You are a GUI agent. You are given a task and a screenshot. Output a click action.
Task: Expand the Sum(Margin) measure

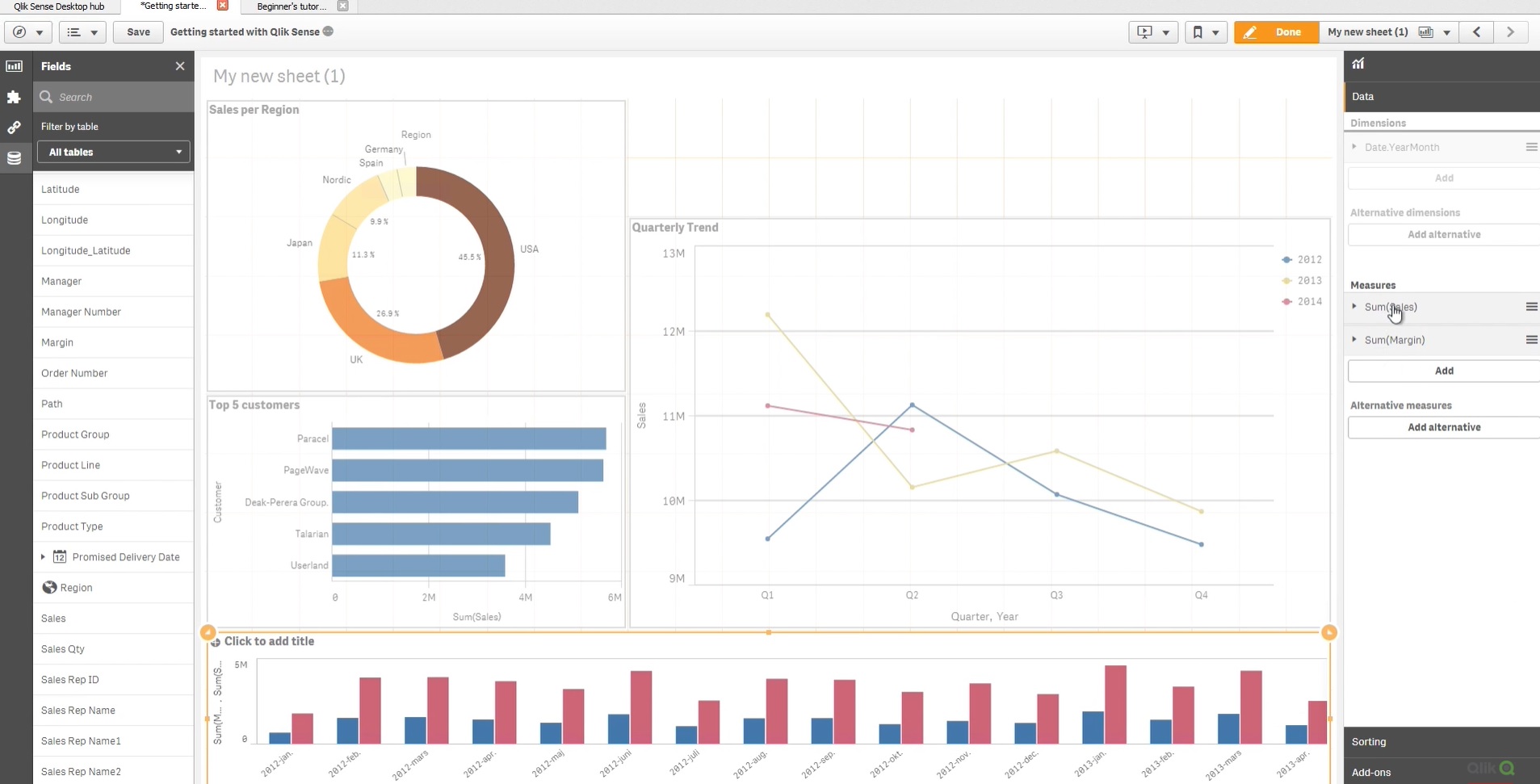click(1354, 339)
